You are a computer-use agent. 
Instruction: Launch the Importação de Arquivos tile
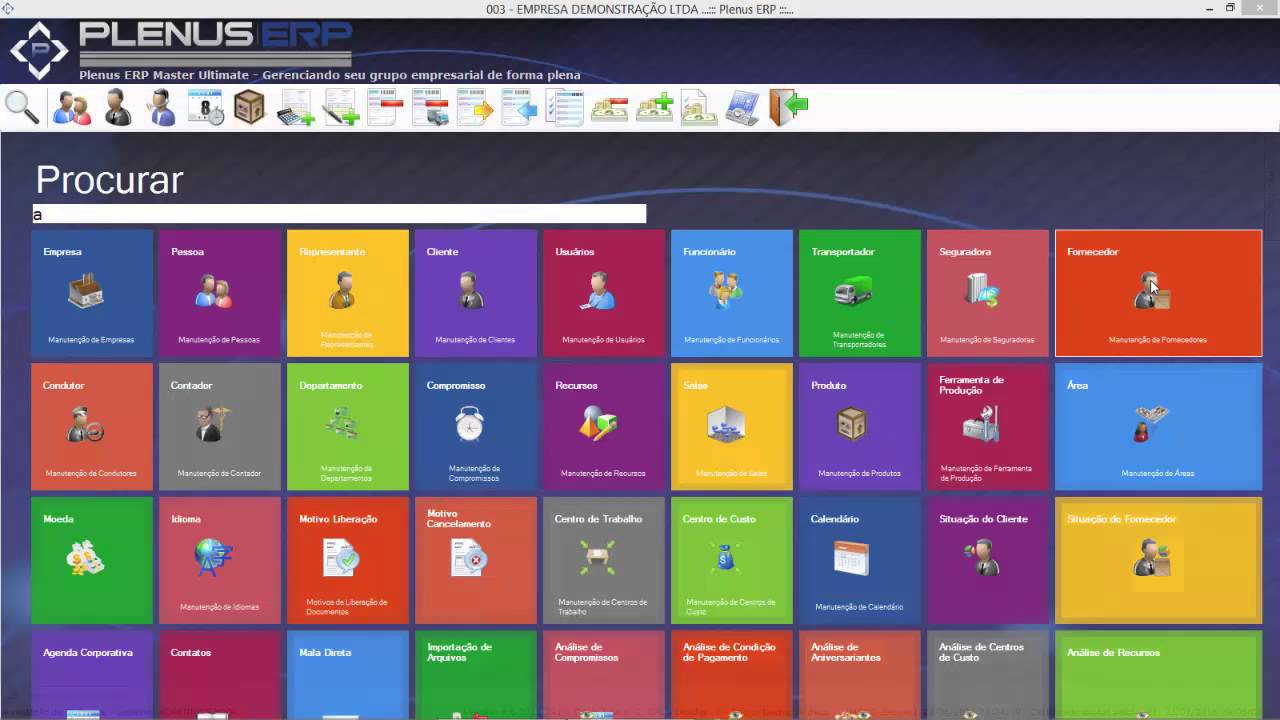[x=476, y=675]
